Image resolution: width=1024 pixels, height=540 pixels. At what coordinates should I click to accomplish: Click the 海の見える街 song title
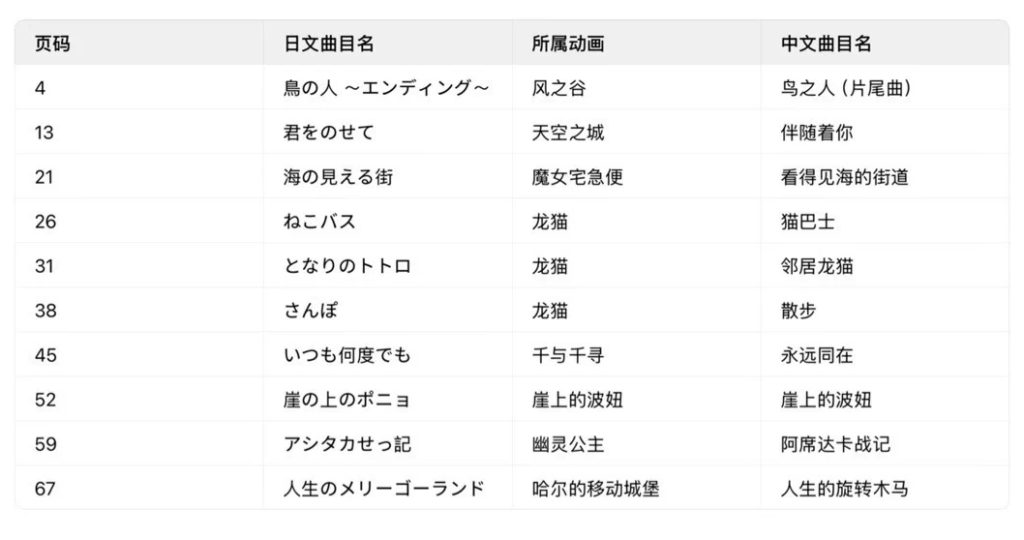tap(338, 177)
